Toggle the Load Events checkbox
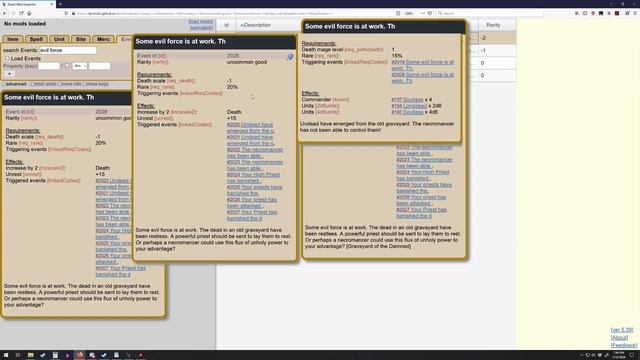The width and height of the screenshot is (640, 360). pos(7,58)
